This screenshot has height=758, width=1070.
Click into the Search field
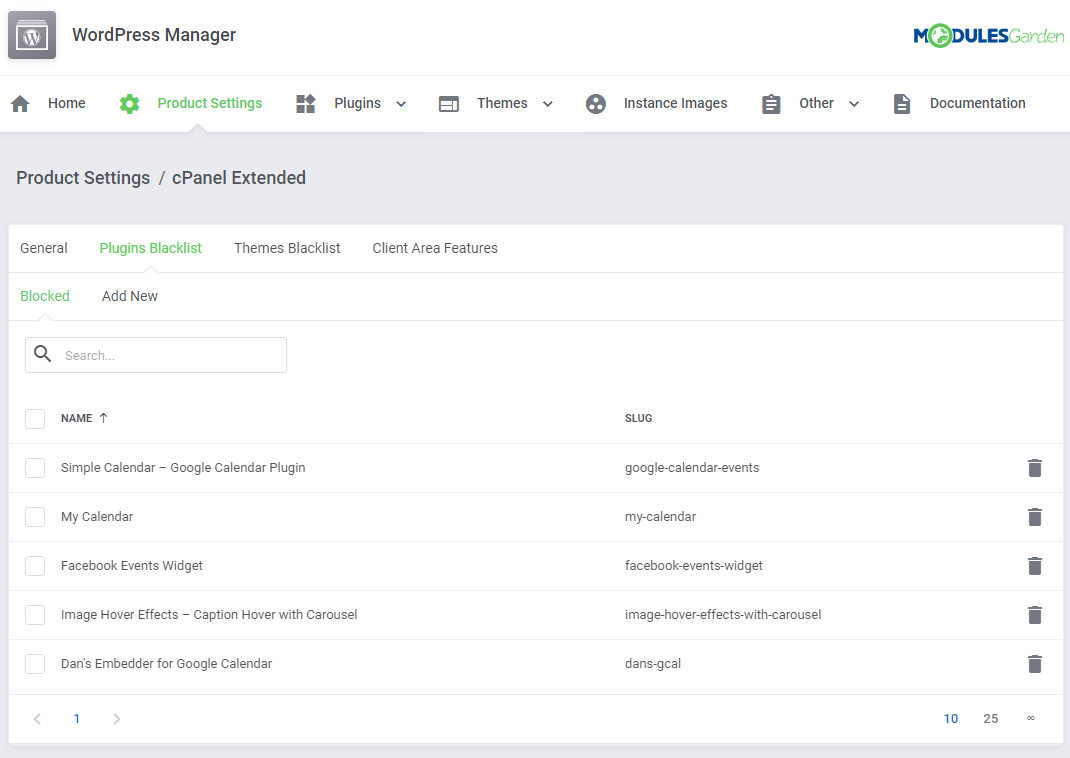[156, 355]
